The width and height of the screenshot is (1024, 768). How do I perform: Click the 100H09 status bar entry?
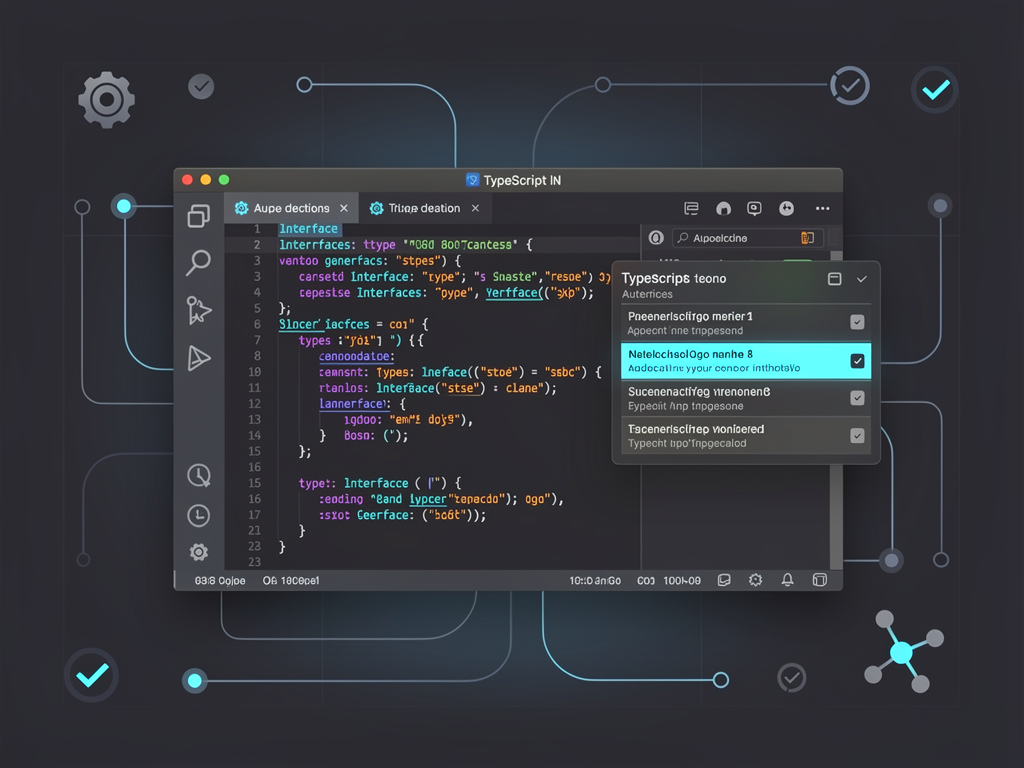tap(682, 581)
